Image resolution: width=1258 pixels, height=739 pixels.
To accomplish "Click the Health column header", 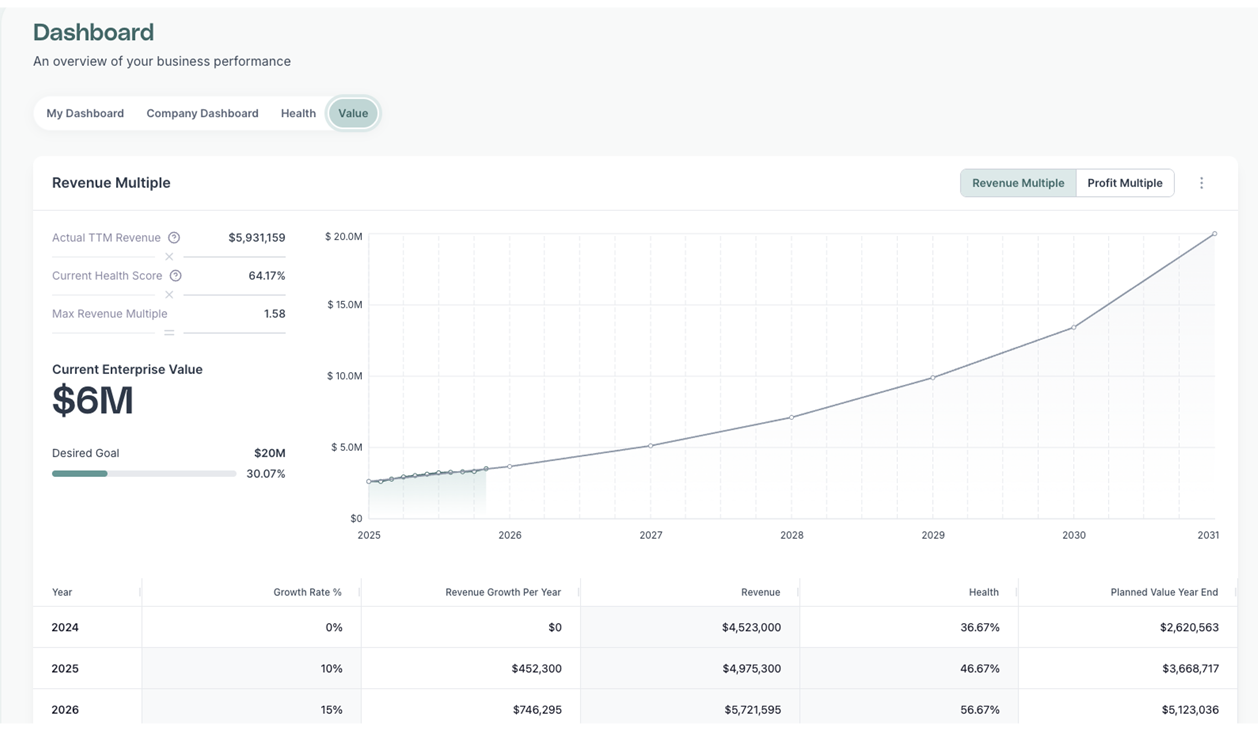I will (909, 592).
